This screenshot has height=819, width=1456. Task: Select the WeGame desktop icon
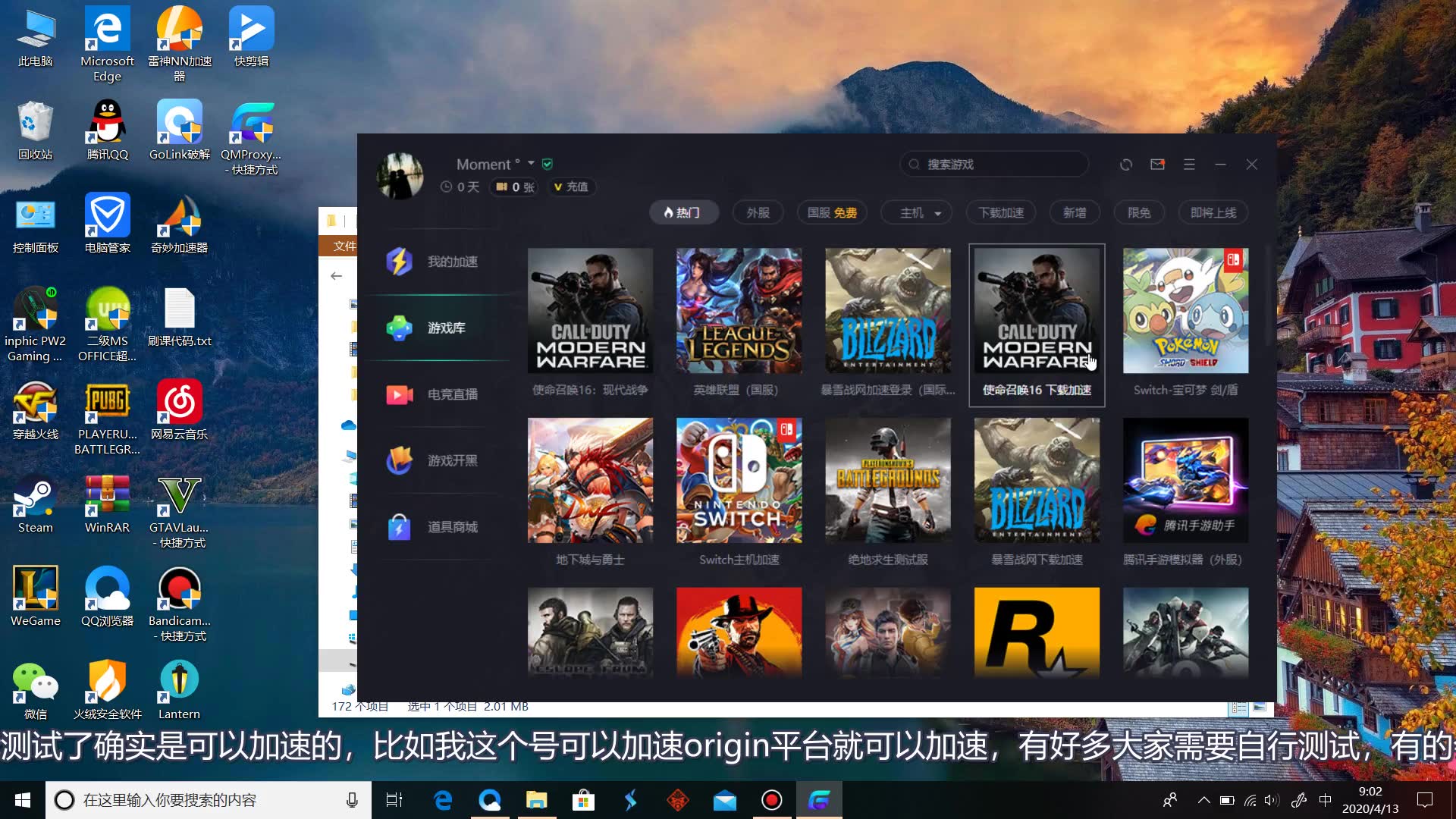pos(35,598)
